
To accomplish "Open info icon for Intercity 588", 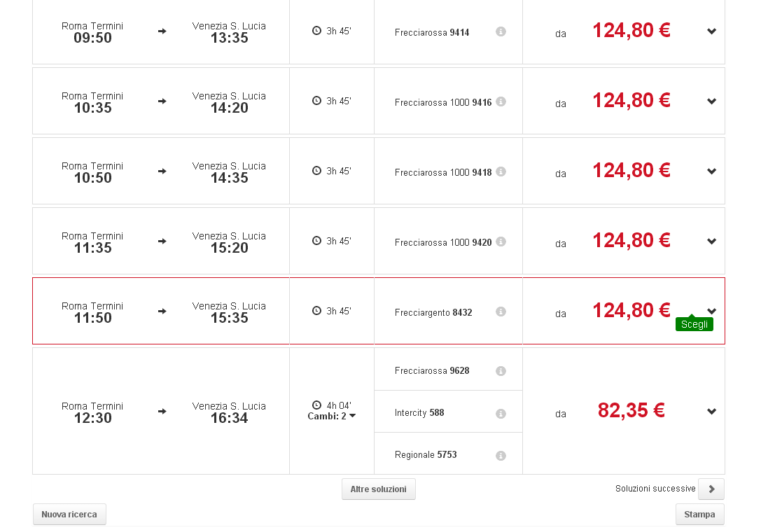I will (x=501, y=413).
